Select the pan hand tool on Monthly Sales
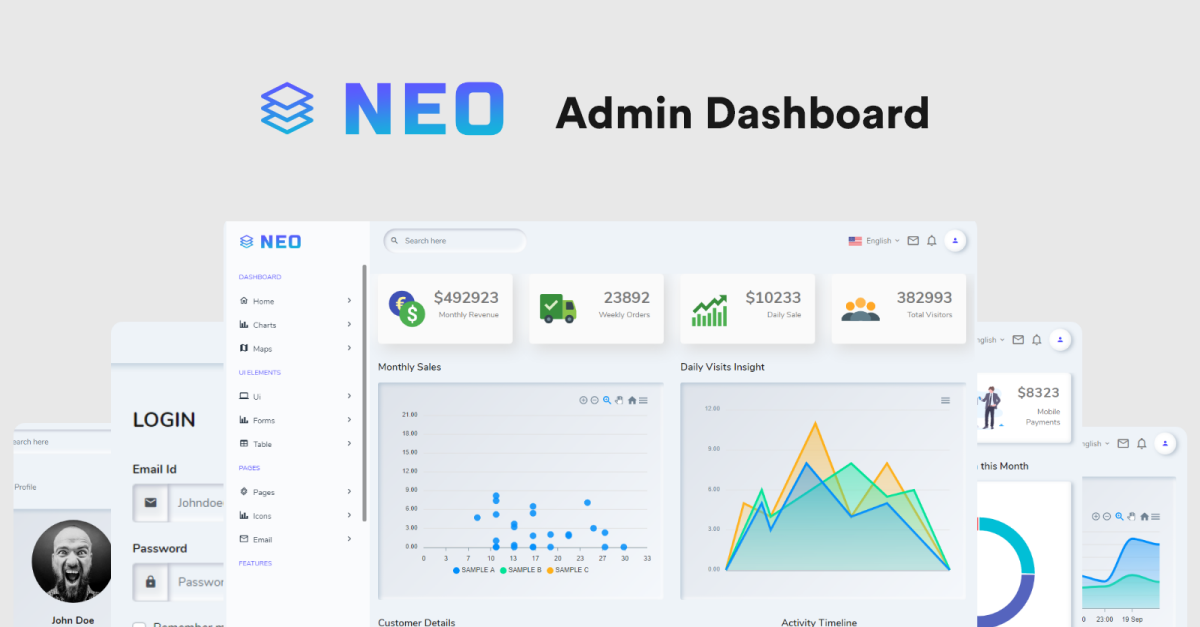 click(x=619, y=400)
